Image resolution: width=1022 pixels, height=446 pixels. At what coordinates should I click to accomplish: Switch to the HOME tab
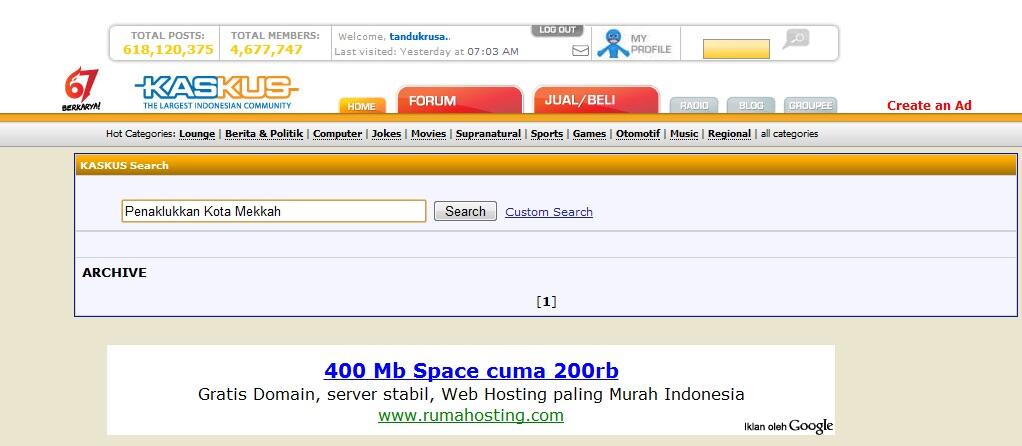(x=362, y=106)
